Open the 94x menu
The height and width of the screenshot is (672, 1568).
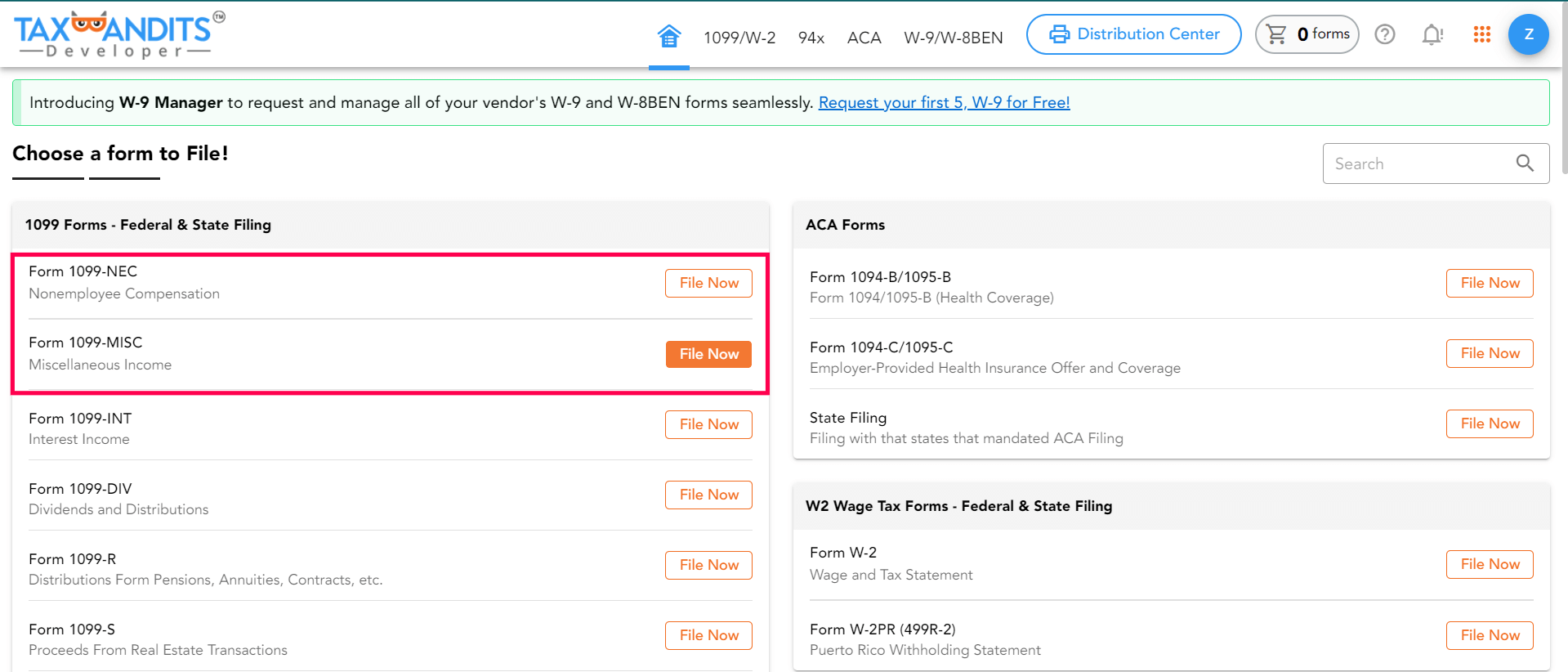pyautogui.click(x=811, y=38)
